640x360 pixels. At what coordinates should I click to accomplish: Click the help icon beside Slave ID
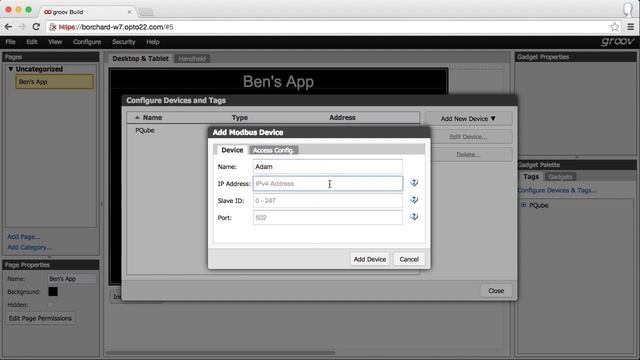click(x=414, y=200)
